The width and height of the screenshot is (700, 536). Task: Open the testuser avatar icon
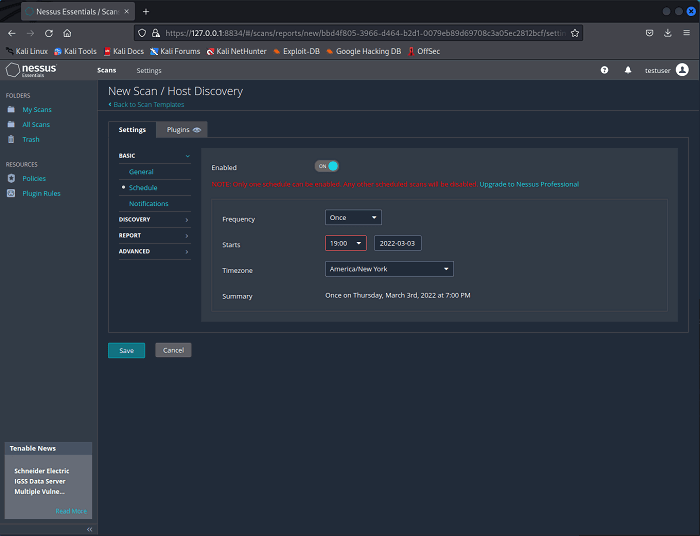coord(682,70)
